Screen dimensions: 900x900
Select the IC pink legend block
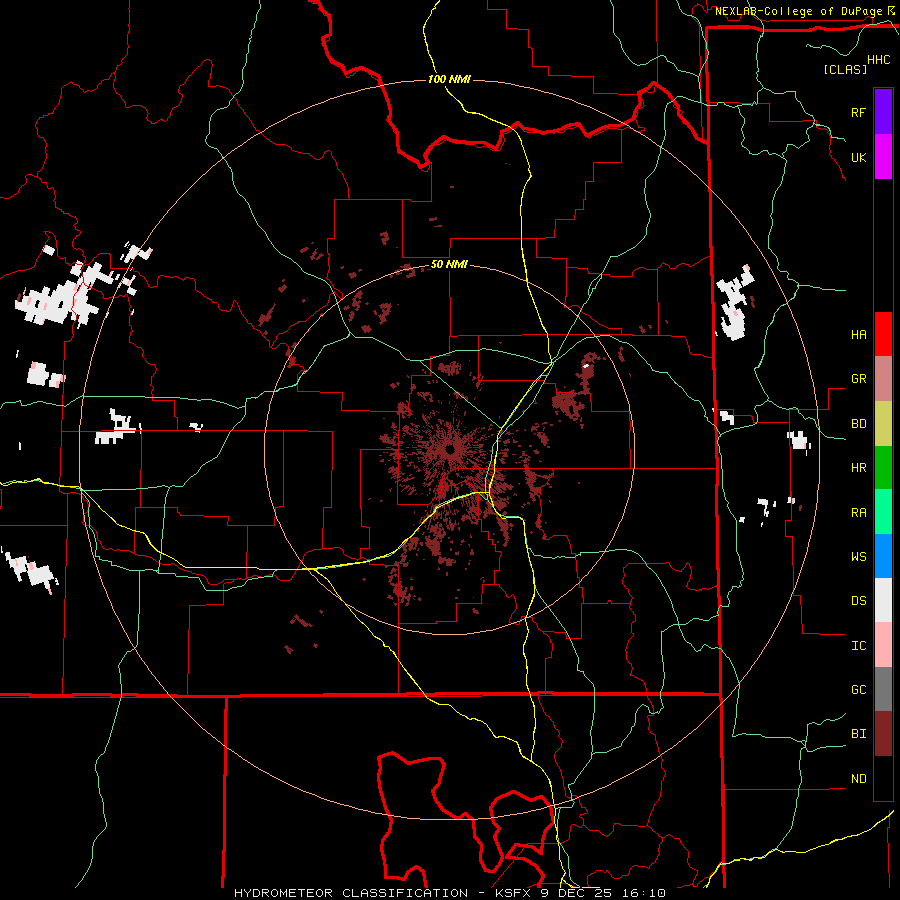(x=883, y=645)
